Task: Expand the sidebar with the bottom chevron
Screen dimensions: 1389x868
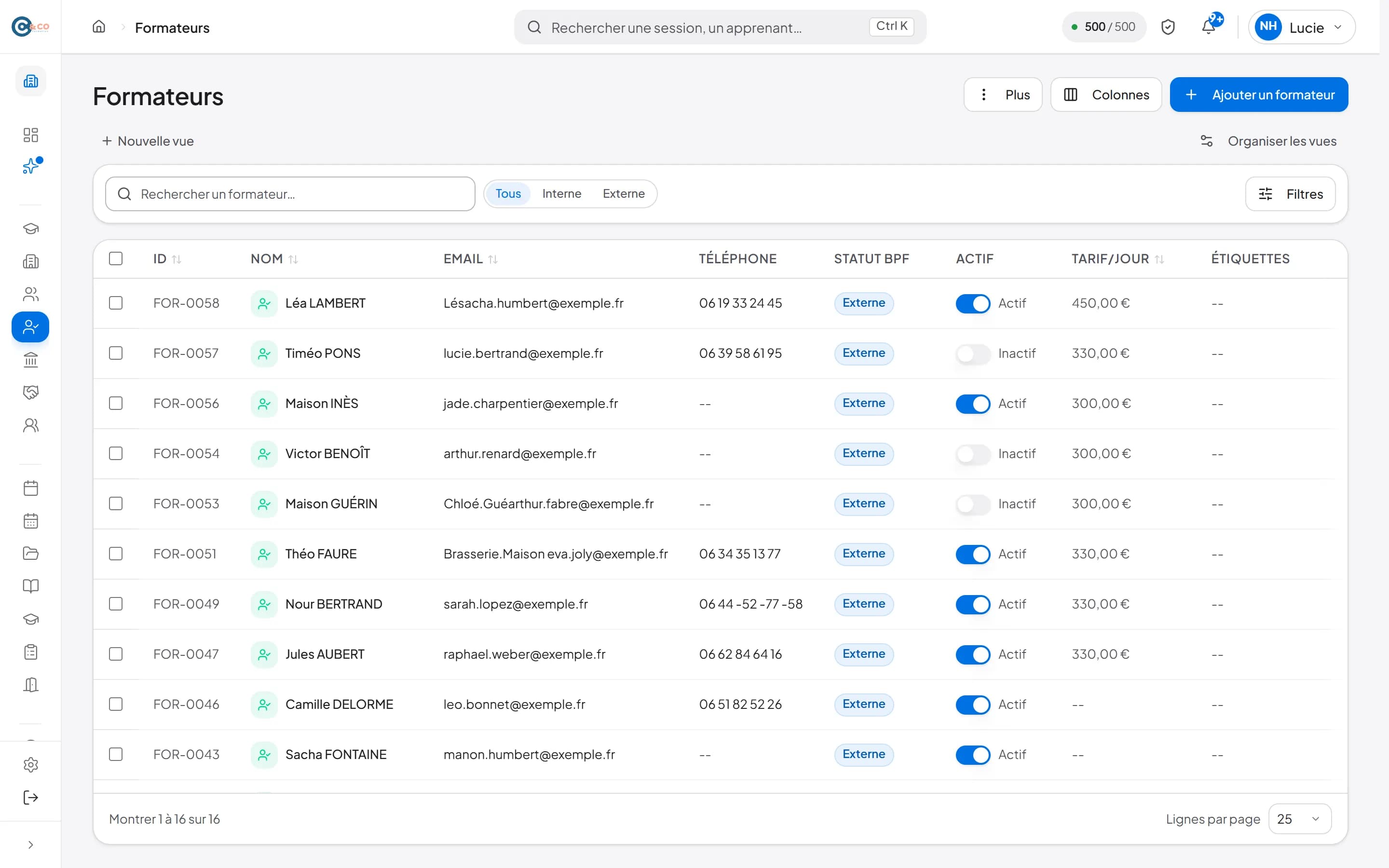Action: (30, 845)
